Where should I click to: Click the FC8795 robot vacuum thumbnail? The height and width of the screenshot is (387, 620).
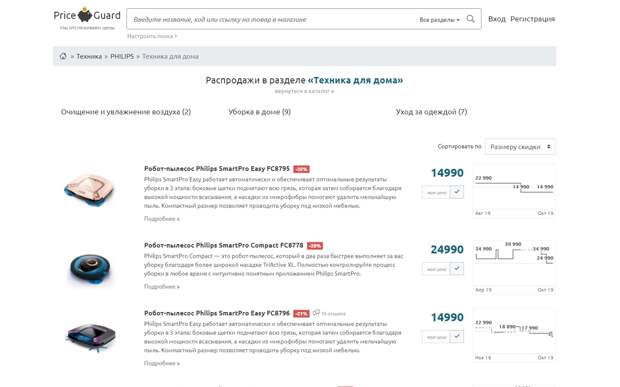pyautogui.click(x=89, y=189)
